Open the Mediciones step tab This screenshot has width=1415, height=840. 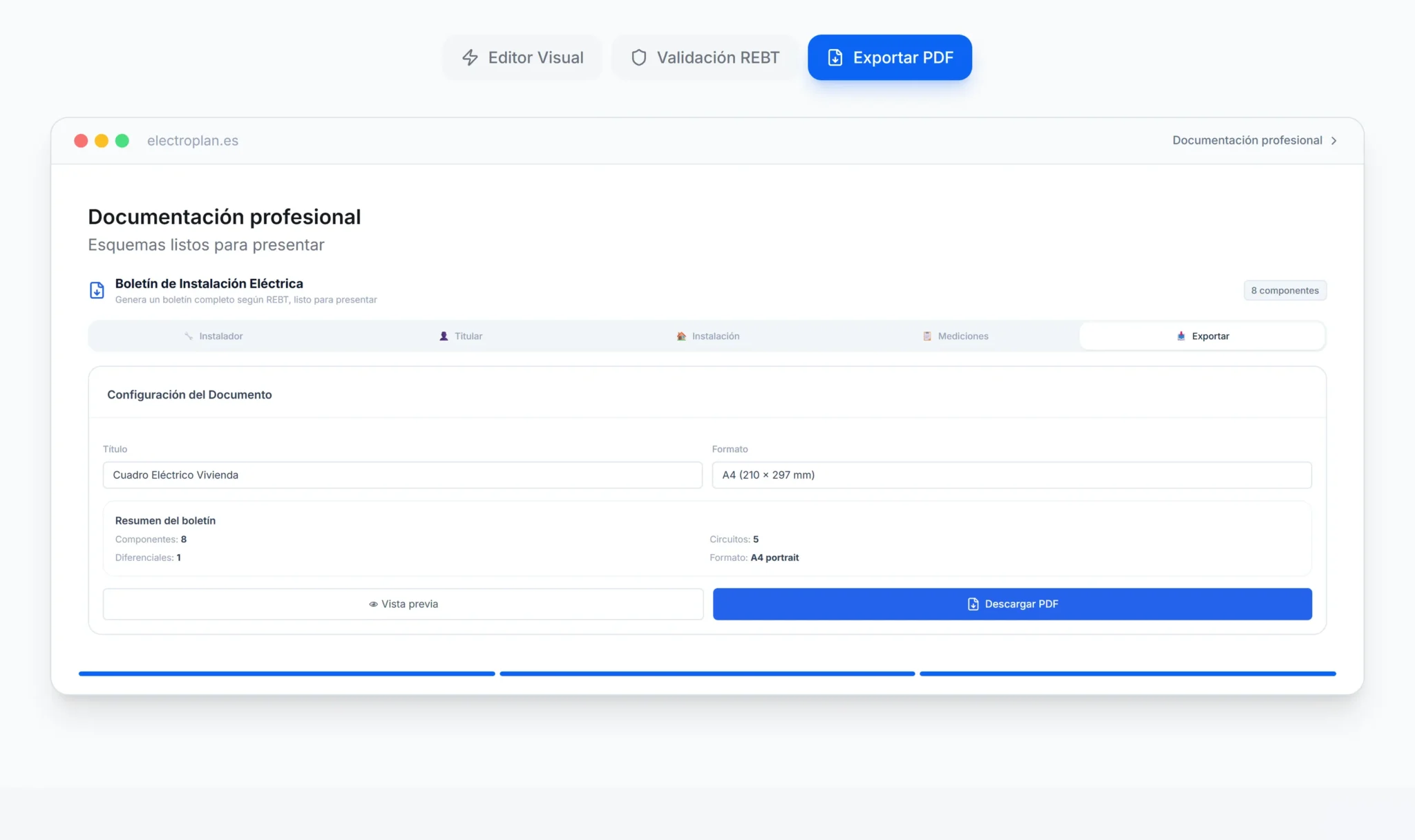click(x=956, y=336)
